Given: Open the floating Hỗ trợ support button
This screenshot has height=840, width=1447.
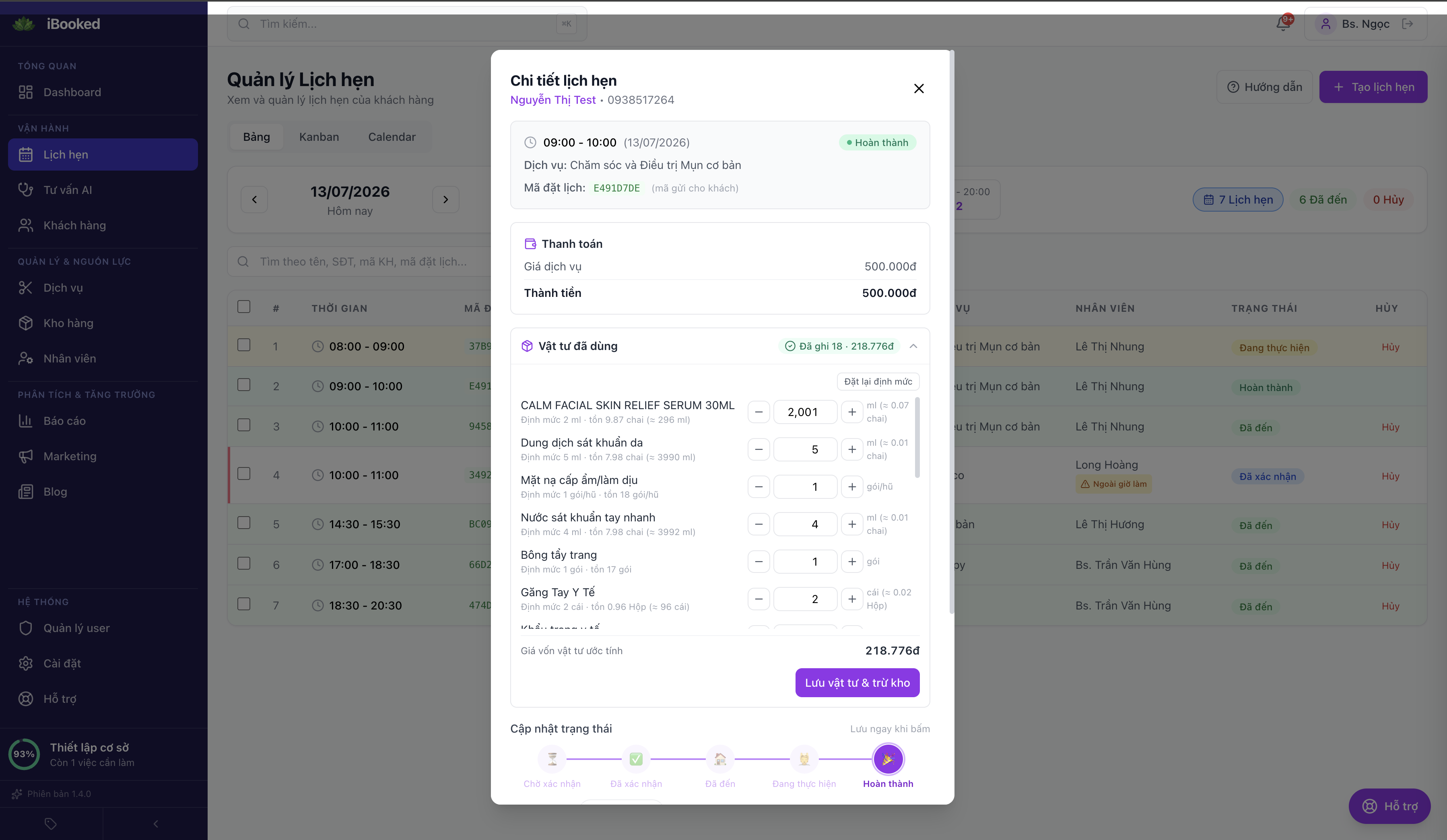Looking at the screenshot, I should (x=1389, y=806).
